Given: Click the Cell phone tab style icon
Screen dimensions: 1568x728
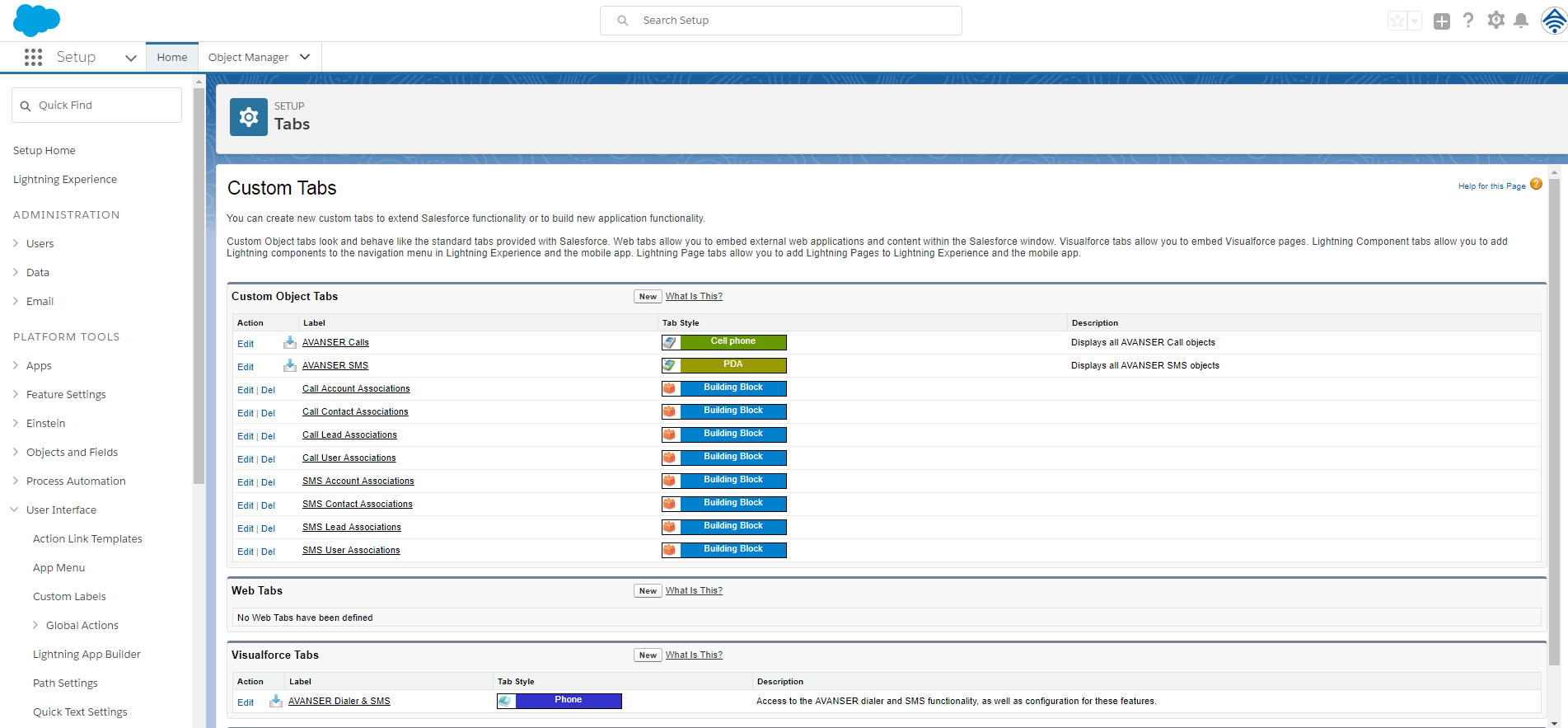Looking at the screenshot, I should [671, 342].
